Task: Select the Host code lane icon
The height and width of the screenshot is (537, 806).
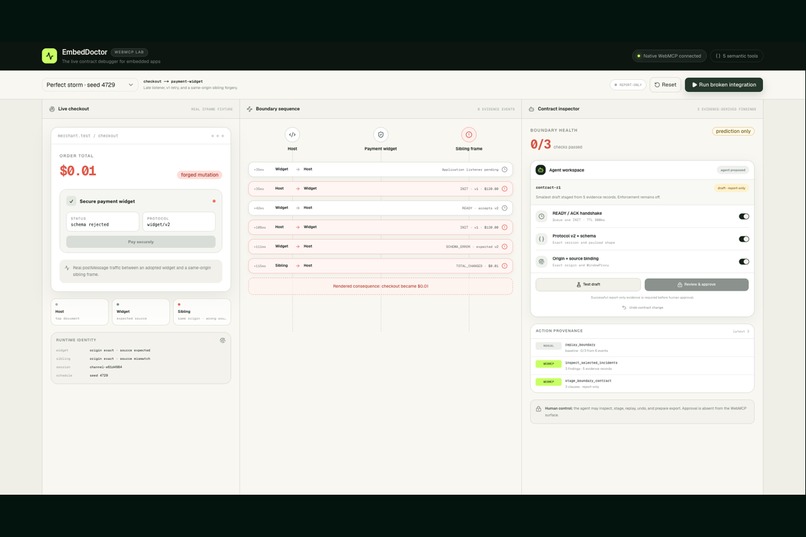Action: [292, 135]
